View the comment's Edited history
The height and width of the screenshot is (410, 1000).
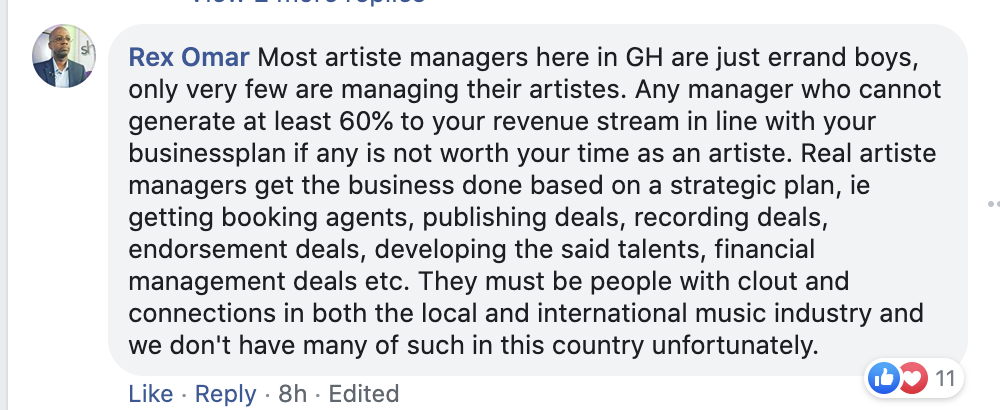coord(364,394)
